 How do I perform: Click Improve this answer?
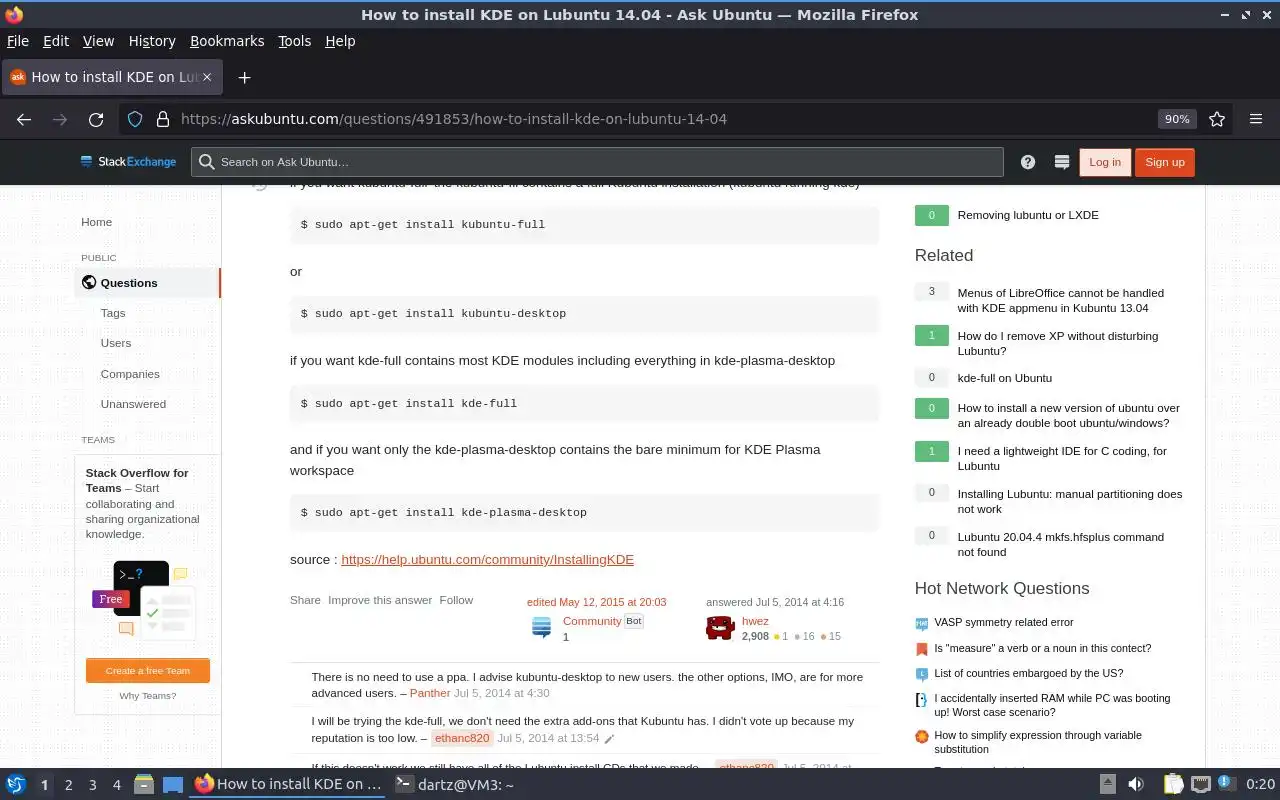[380, 600]
